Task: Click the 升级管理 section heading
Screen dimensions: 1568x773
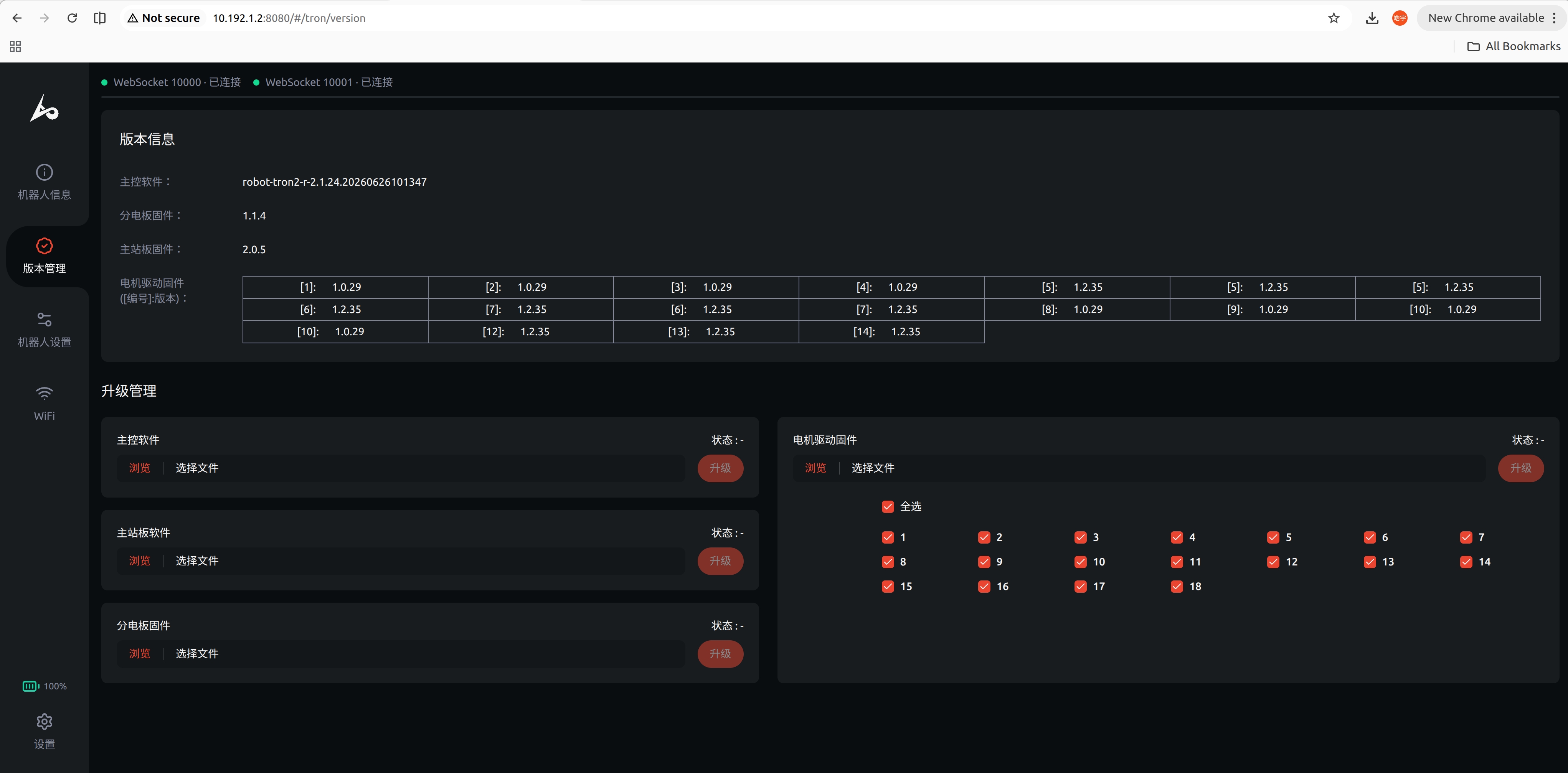Action: coord(129,391)
